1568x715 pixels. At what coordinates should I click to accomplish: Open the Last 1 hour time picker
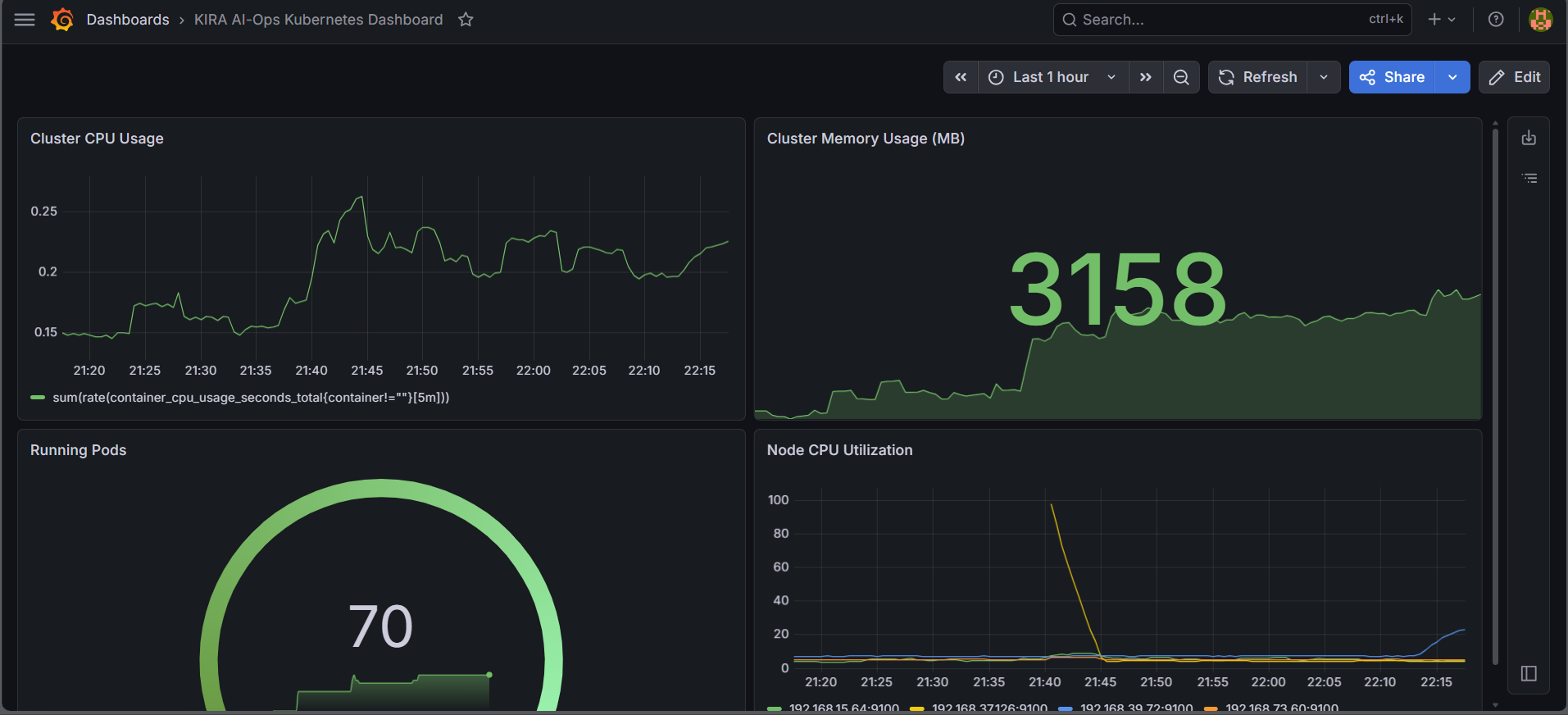click(1053, 77)
